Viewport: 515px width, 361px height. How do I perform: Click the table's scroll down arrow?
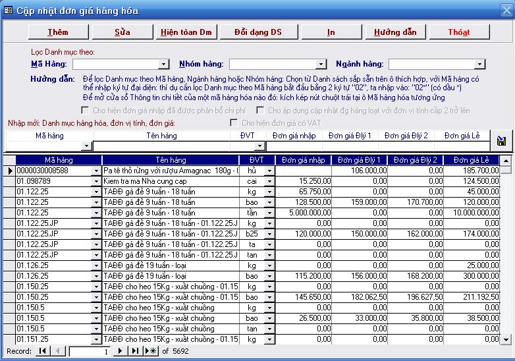(x=506, y=339)
